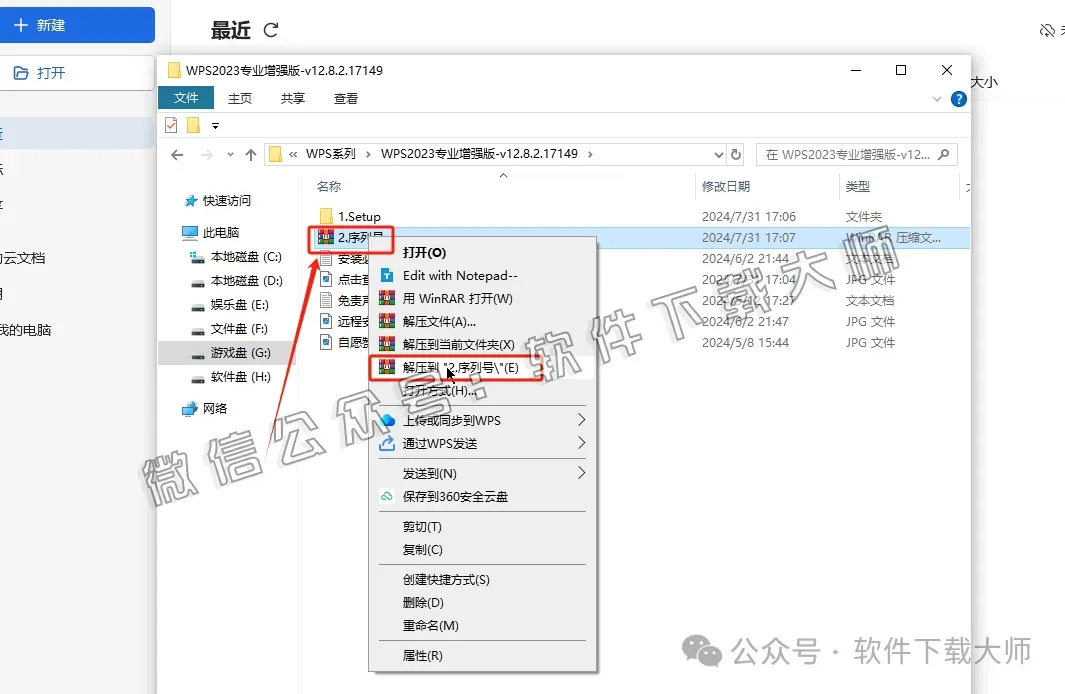
Task: Click the address bar refresh button
Action: click(x=736, y=155)
